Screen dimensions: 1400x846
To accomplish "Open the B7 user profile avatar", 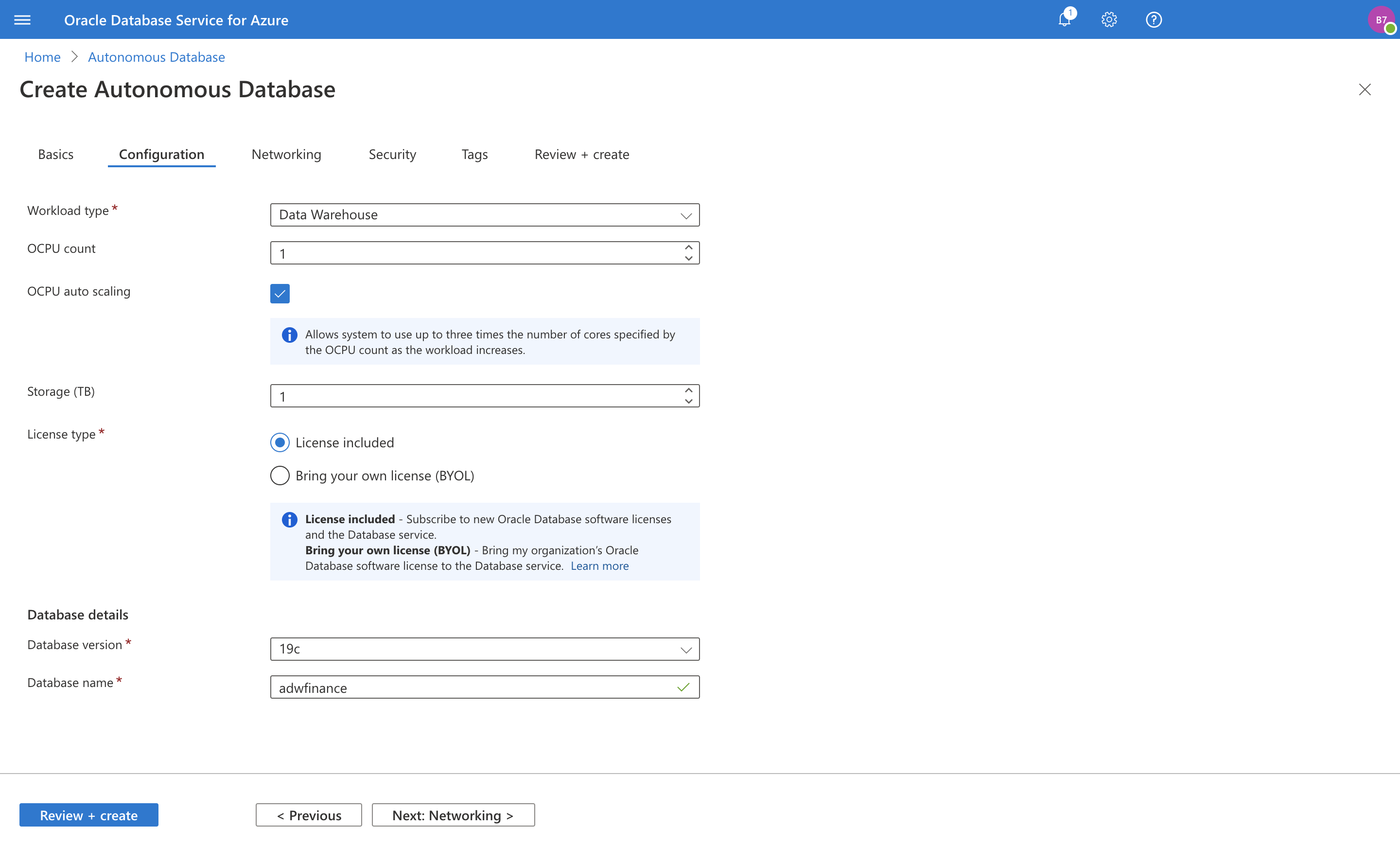I will (1380, 20).
